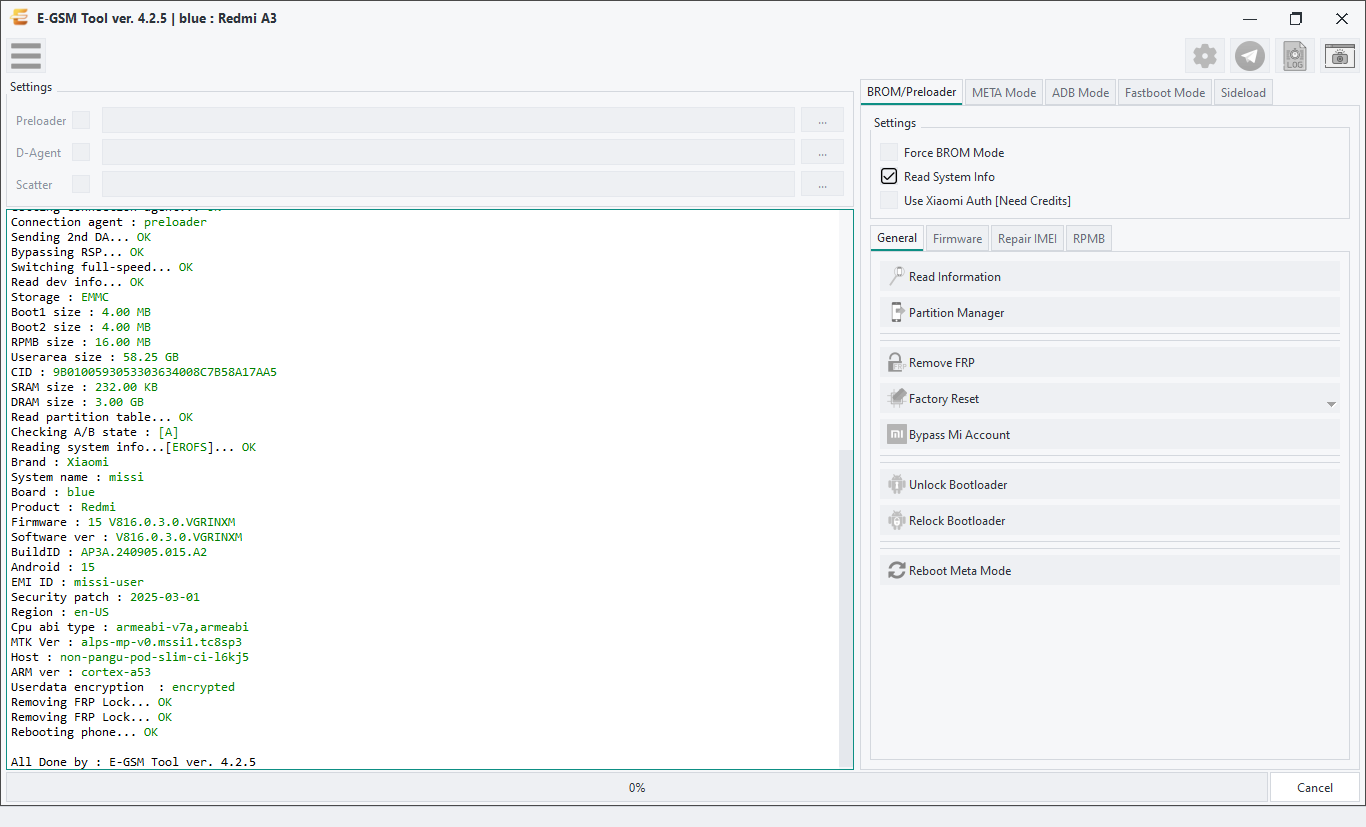Screen dimensions: 1366x827
Task: Click the 'MTK Ver' log line
Action: pos(126,642)
